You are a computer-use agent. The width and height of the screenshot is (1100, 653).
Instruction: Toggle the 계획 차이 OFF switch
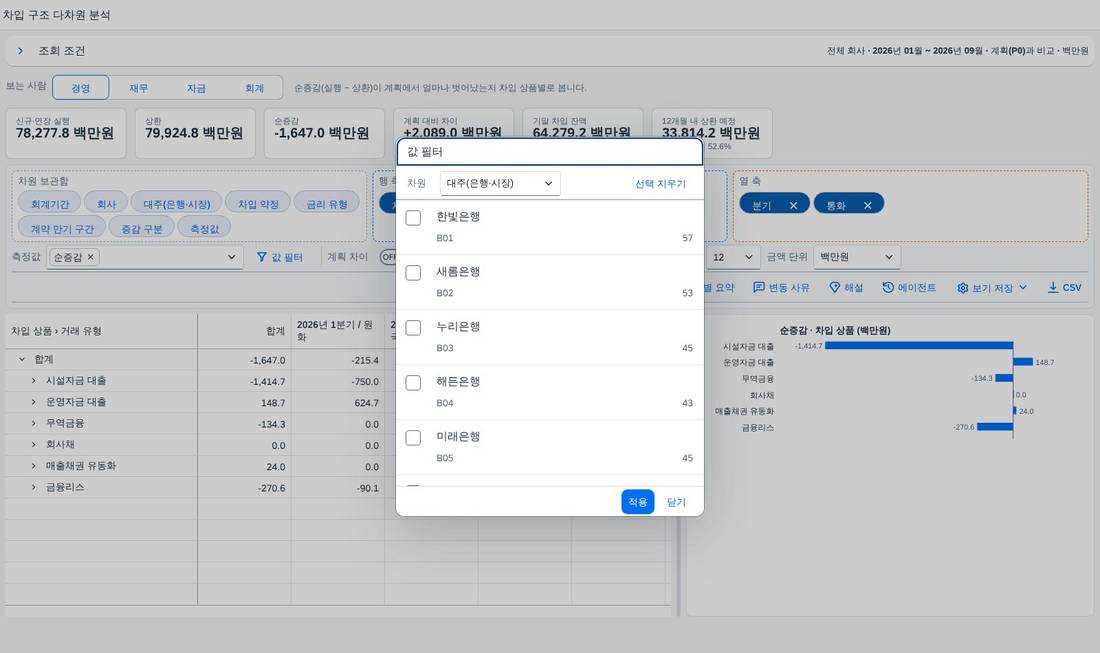pos(388,257)
